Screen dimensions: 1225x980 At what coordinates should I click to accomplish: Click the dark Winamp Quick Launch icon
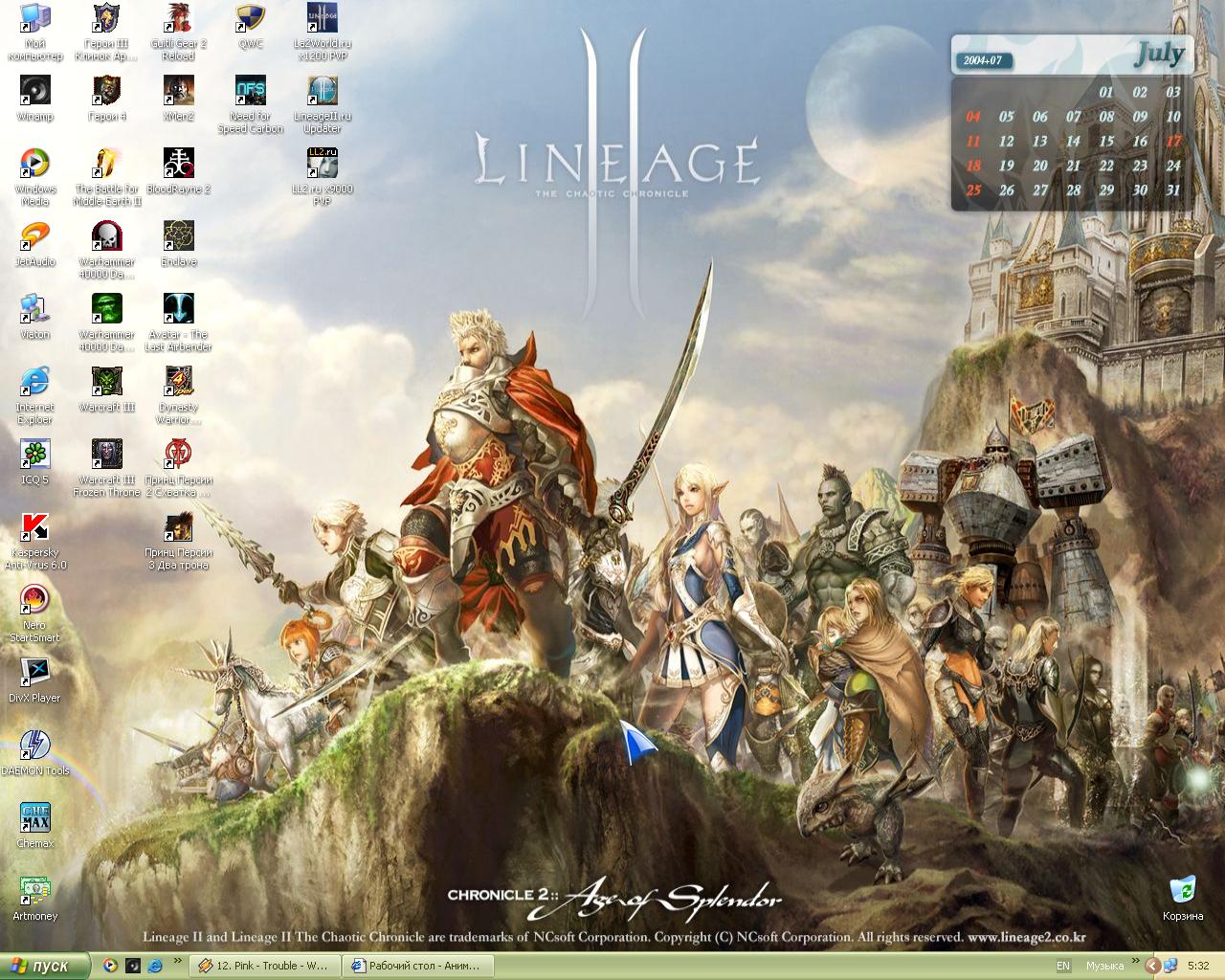[x=133, y=966]
